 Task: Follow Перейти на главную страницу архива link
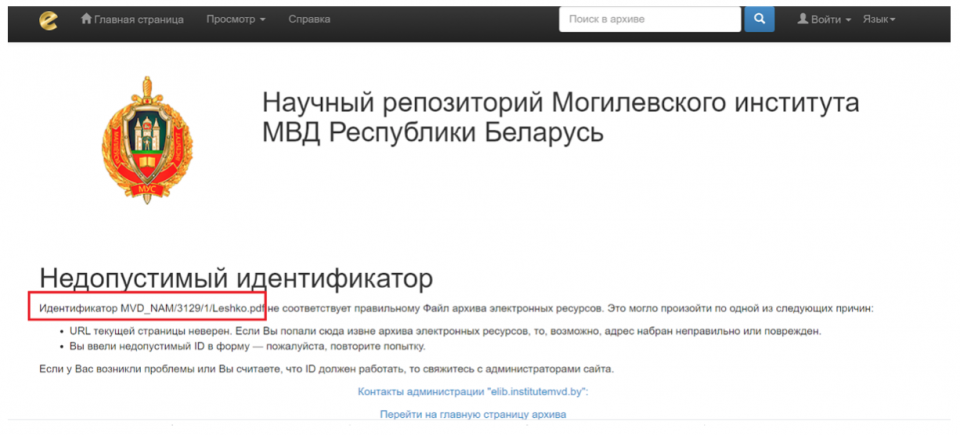tap(473, 415)
